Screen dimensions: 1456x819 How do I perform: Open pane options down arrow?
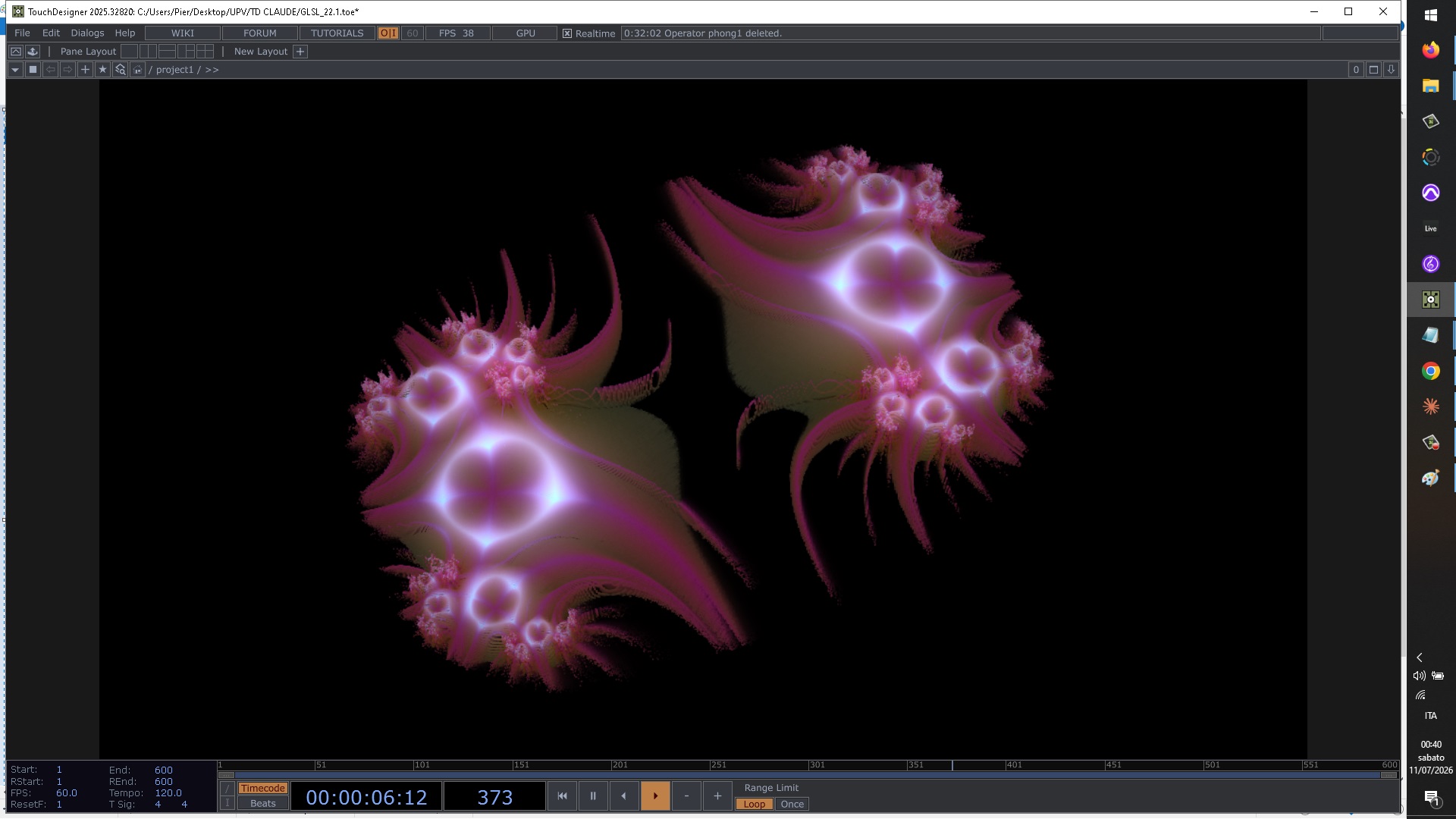coord(1391,70)
